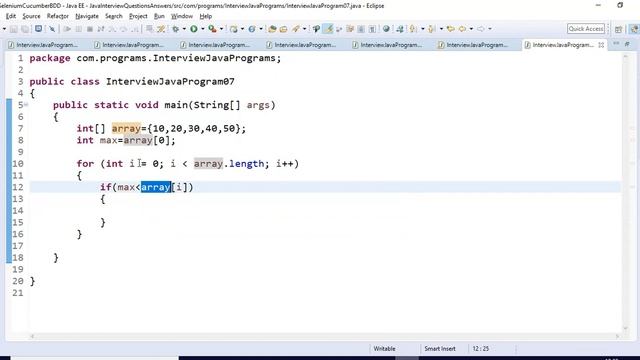This screenshot has width=640, height=360.
Task: Click the Step Over icon
Action: pos(123,29)
